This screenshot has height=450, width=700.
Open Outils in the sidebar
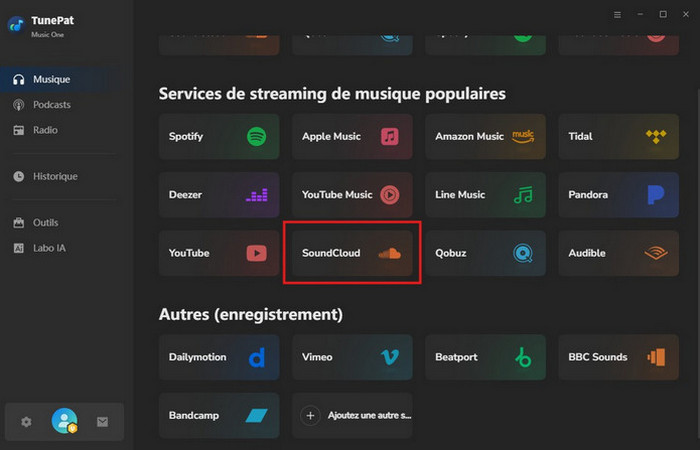coord(45,222)
